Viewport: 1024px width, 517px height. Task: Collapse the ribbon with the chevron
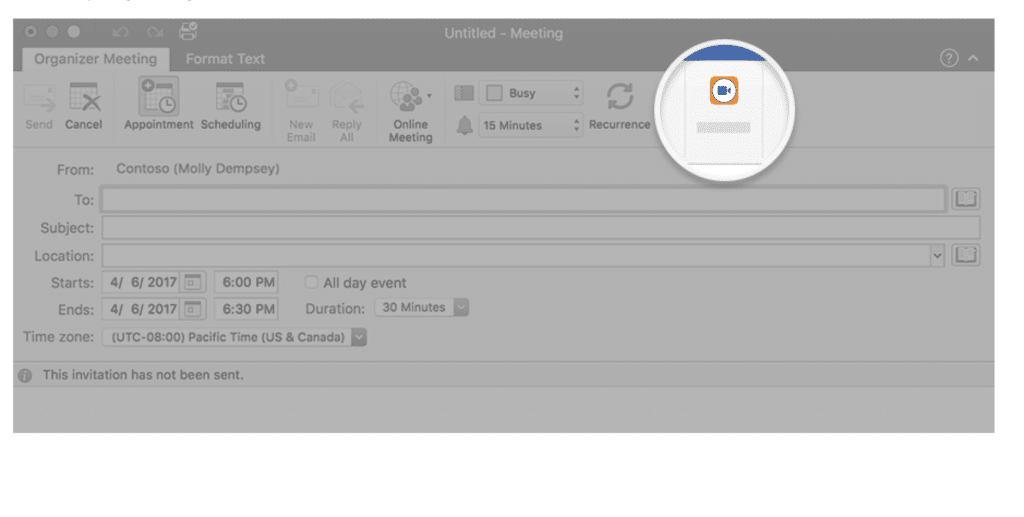click(973, 58)
